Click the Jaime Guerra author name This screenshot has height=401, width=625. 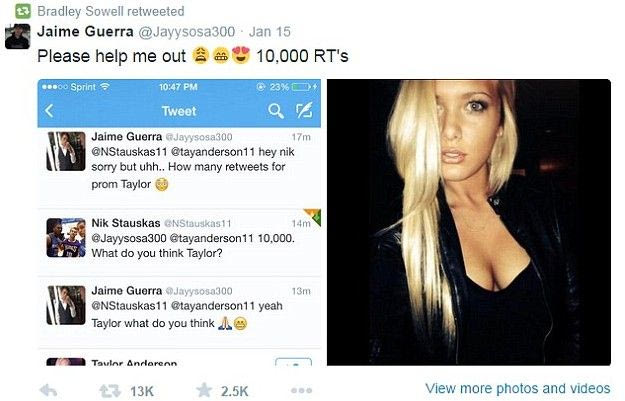click(85, 31)
